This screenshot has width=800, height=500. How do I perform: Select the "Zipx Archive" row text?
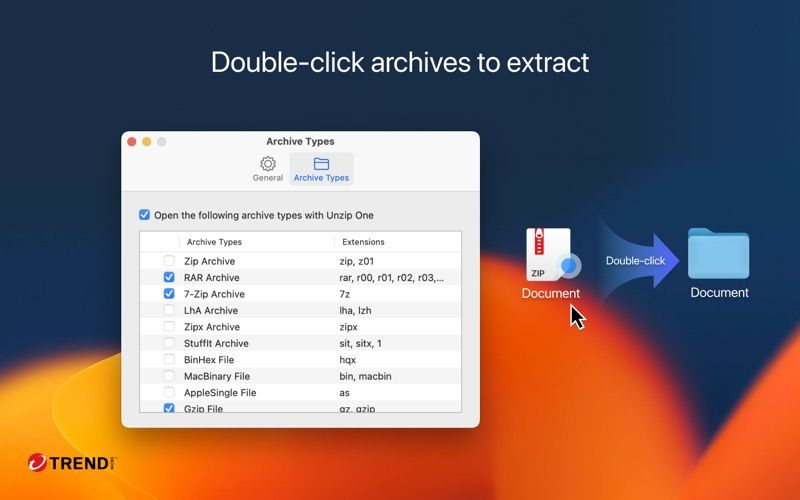pyautogui.click(x=212, y=327)
